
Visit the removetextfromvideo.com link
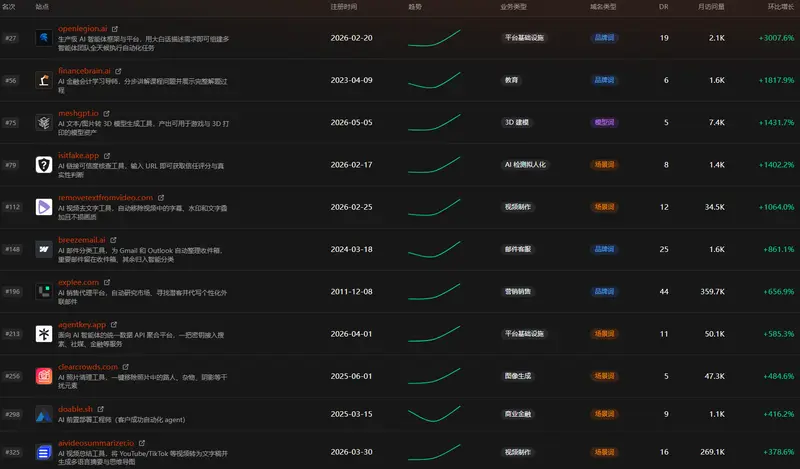tap(106, 198)
